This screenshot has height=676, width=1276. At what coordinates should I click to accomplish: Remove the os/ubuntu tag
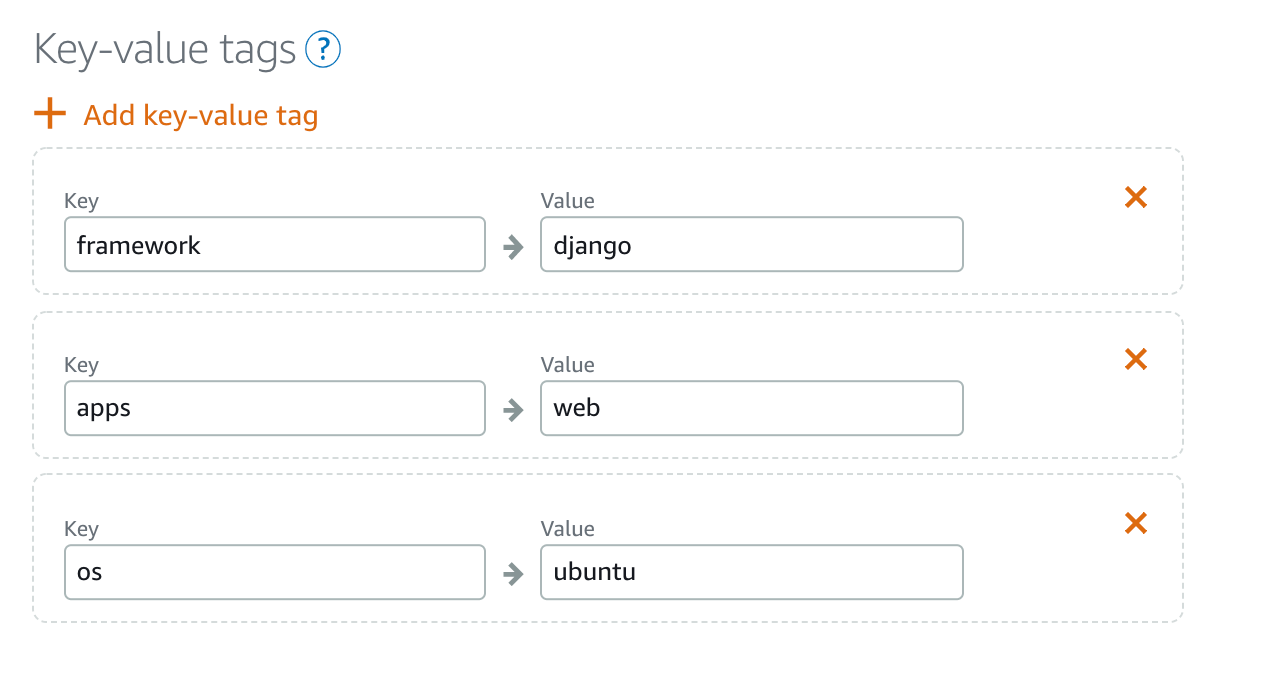pos(1135,523)
